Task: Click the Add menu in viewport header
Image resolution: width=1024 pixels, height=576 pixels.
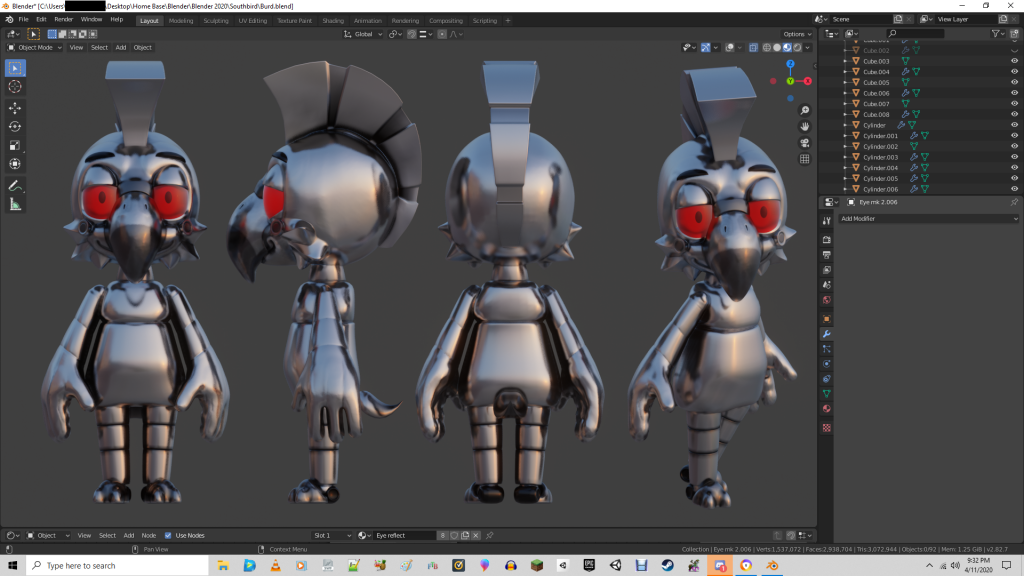Action: pyautogui.click(x=121, y=47)
